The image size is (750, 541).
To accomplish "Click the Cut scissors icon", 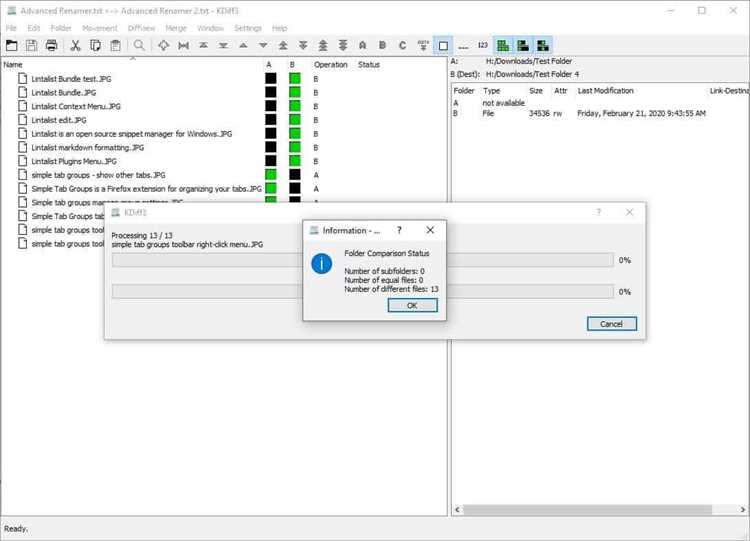I will click(x=75, y=45).
